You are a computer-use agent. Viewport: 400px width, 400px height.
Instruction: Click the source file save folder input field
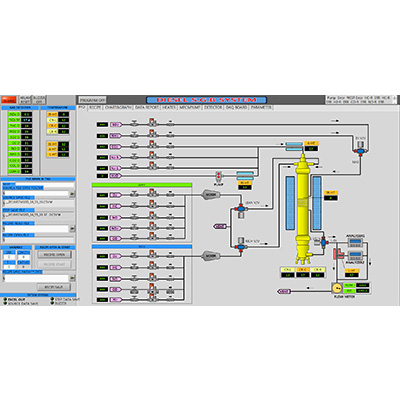click(x=35, y=194)
